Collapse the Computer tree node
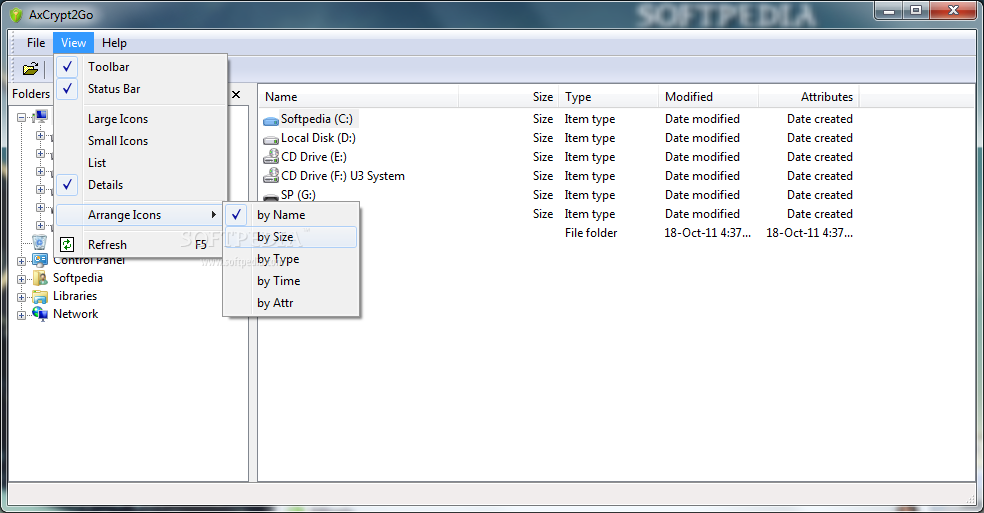Viewport: 984px width, 513px height. click(x=21, y=117)
